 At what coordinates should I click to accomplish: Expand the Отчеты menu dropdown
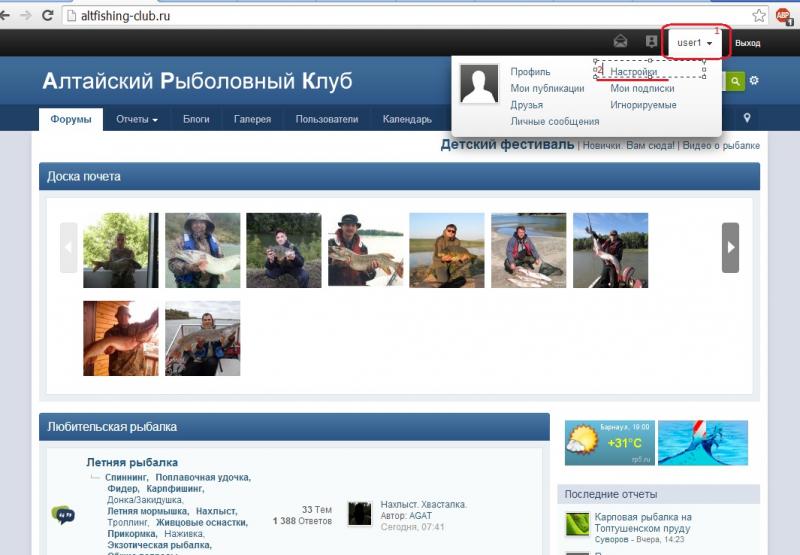136,119
